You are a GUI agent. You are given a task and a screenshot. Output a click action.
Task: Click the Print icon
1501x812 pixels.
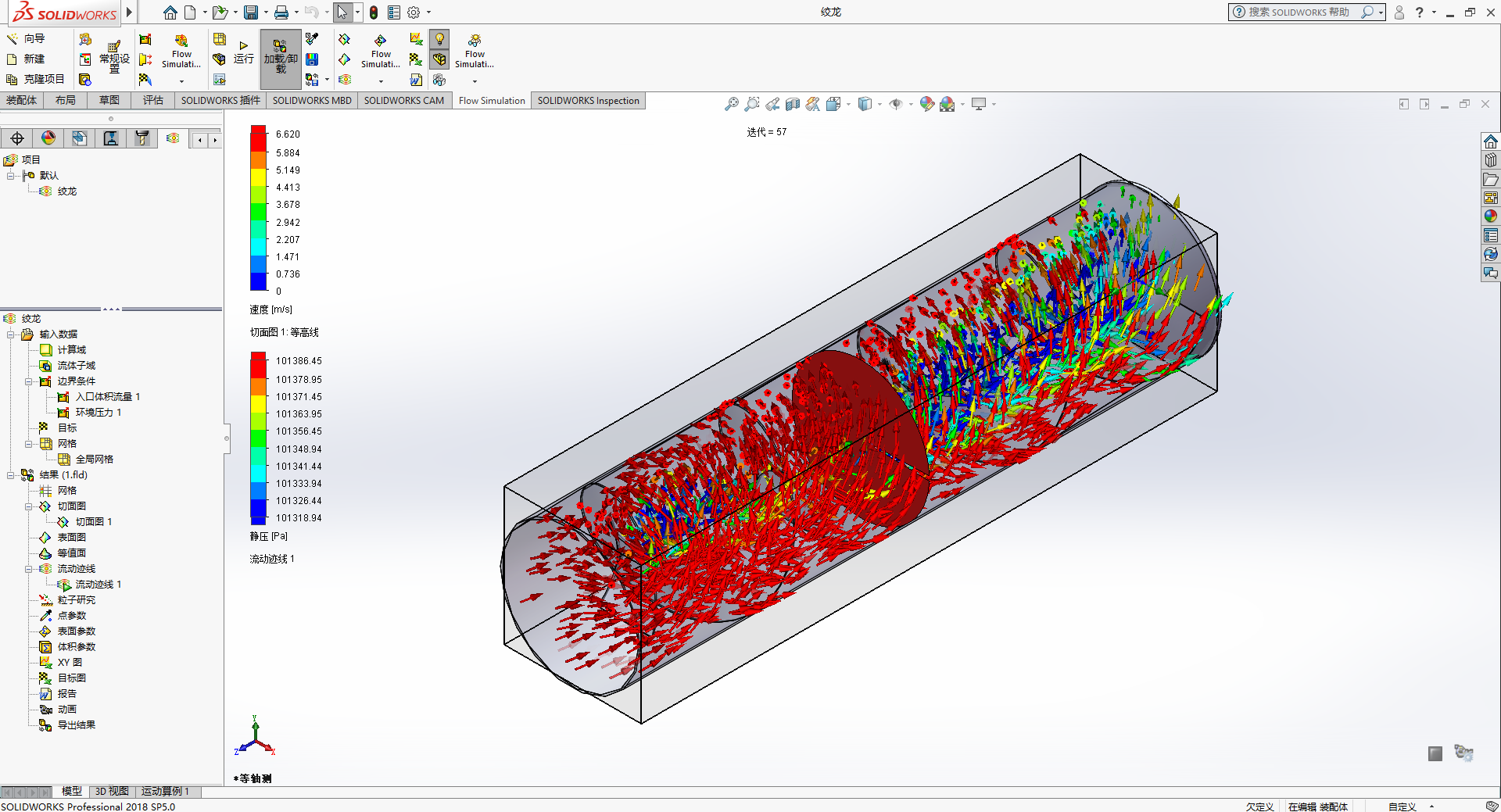click(x=281, y=13)
